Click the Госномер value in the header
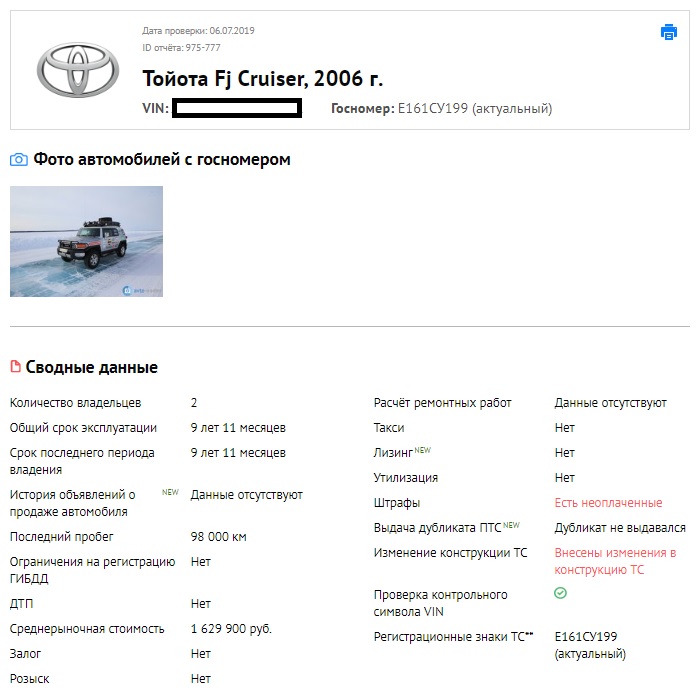Screen dimensions: 700x696 (x=475, y=108)
